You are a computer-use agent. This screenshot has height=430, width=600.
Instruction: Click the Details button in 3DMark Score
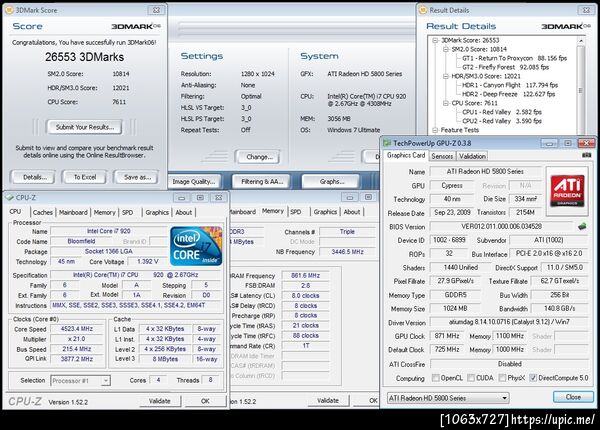34,177
